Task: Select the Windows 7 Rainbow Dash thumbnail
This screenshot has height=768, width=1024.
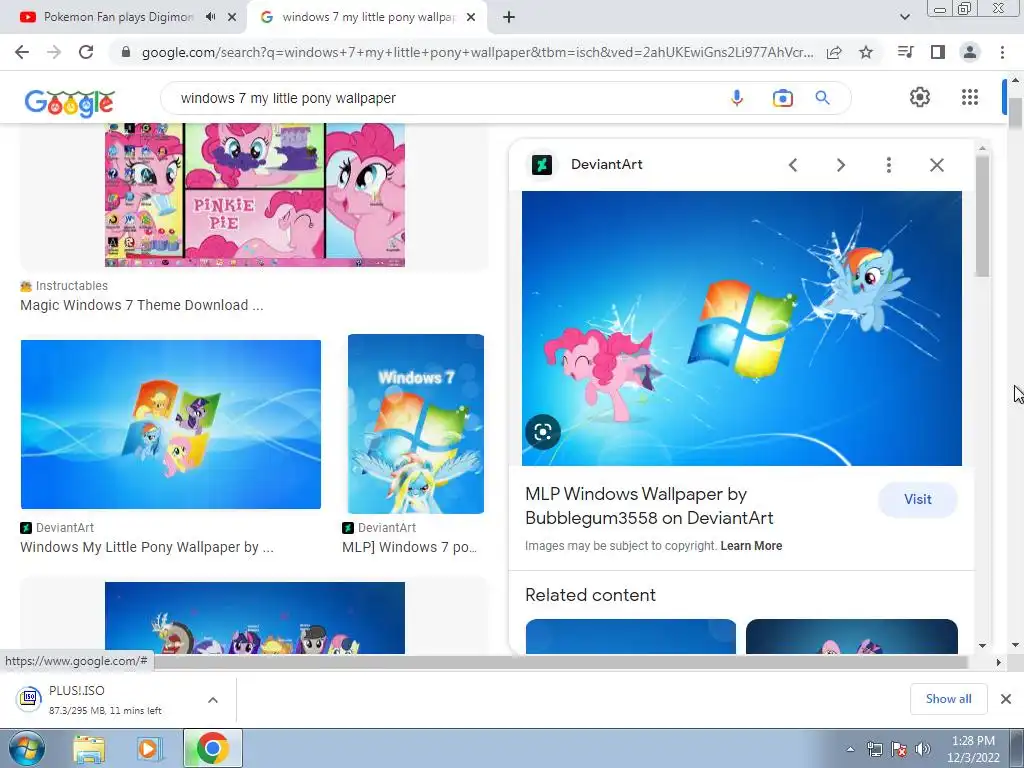Action: 416,424
